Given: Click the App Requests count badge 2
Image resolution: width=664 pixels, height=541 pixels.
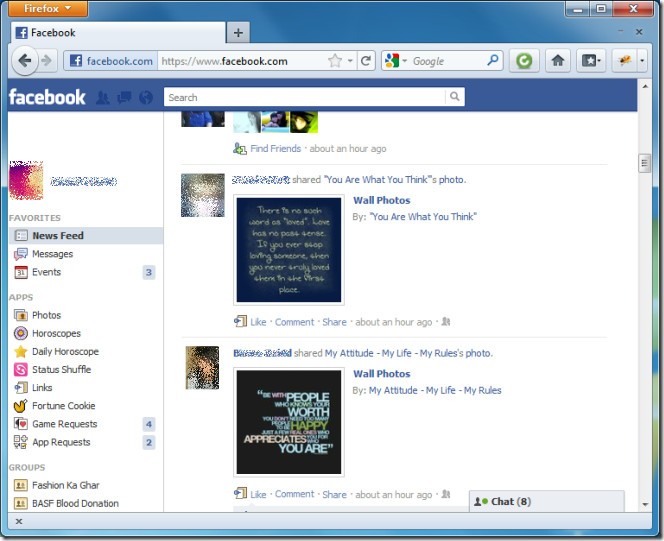Looking at the screenshot, I should [x=149, y=442].
